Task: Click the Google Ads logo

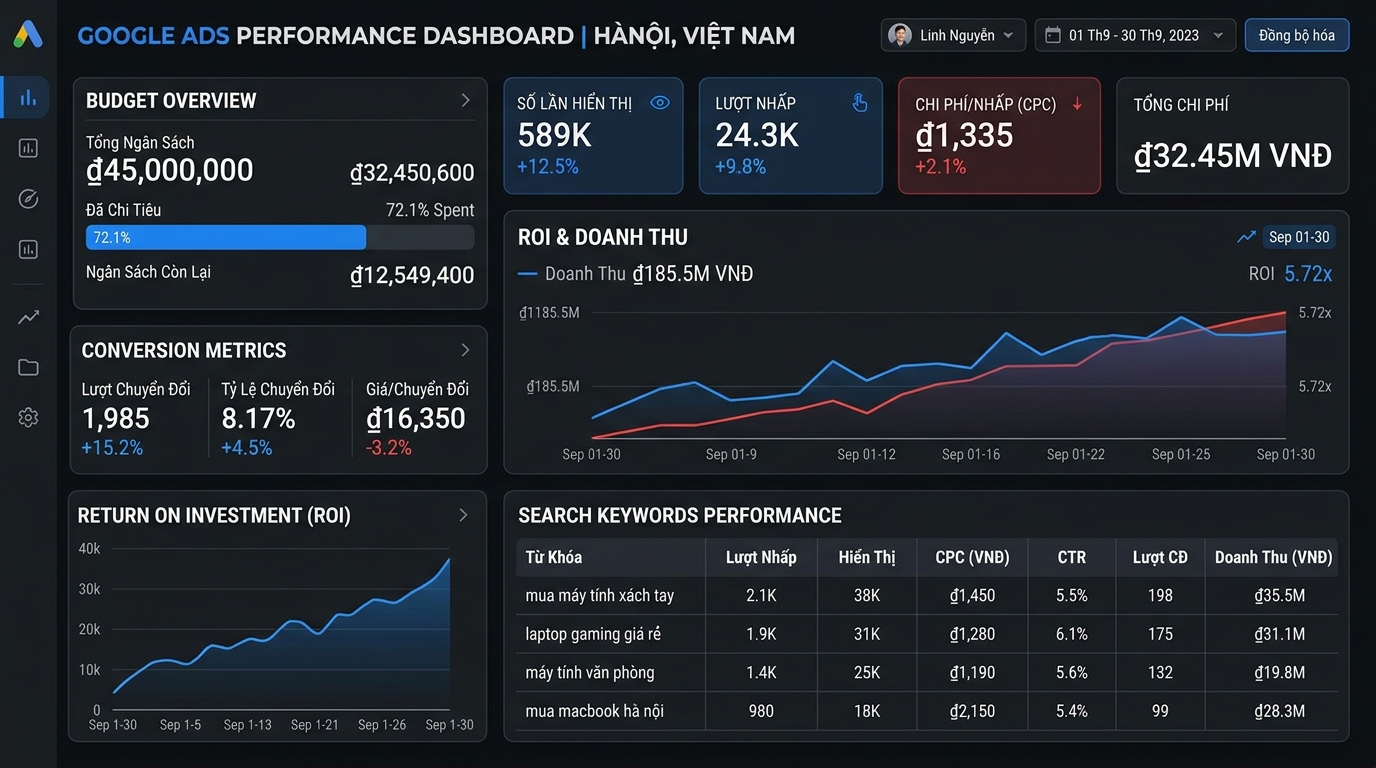Action: pos(28,34)
